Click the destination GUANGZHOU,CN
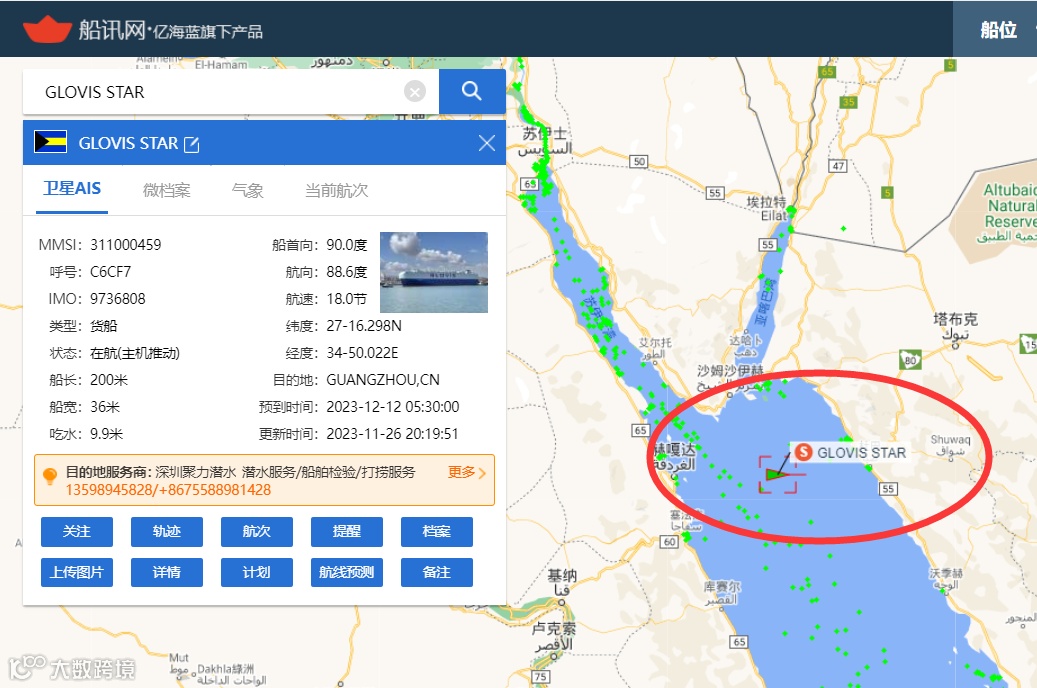Viewport: 1037px width, 688px height. (x=383, y=380)
